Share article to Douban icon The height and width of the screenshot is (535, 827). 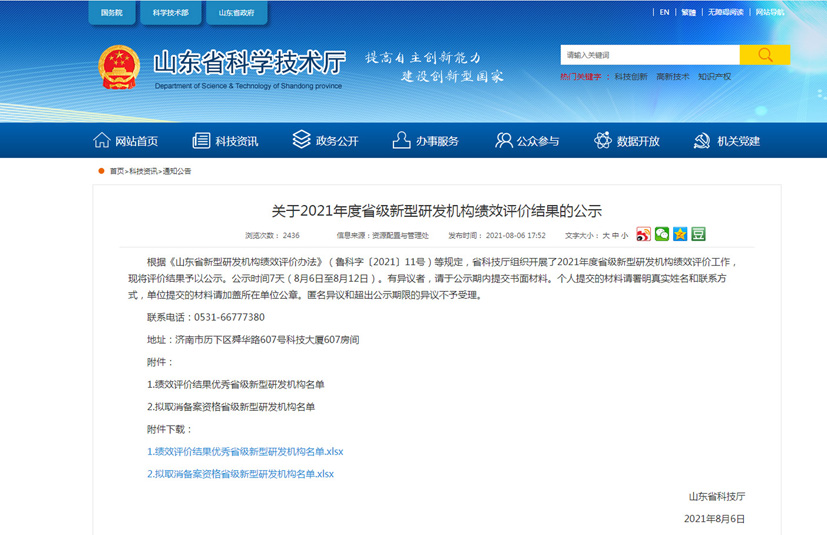(698, 234)
